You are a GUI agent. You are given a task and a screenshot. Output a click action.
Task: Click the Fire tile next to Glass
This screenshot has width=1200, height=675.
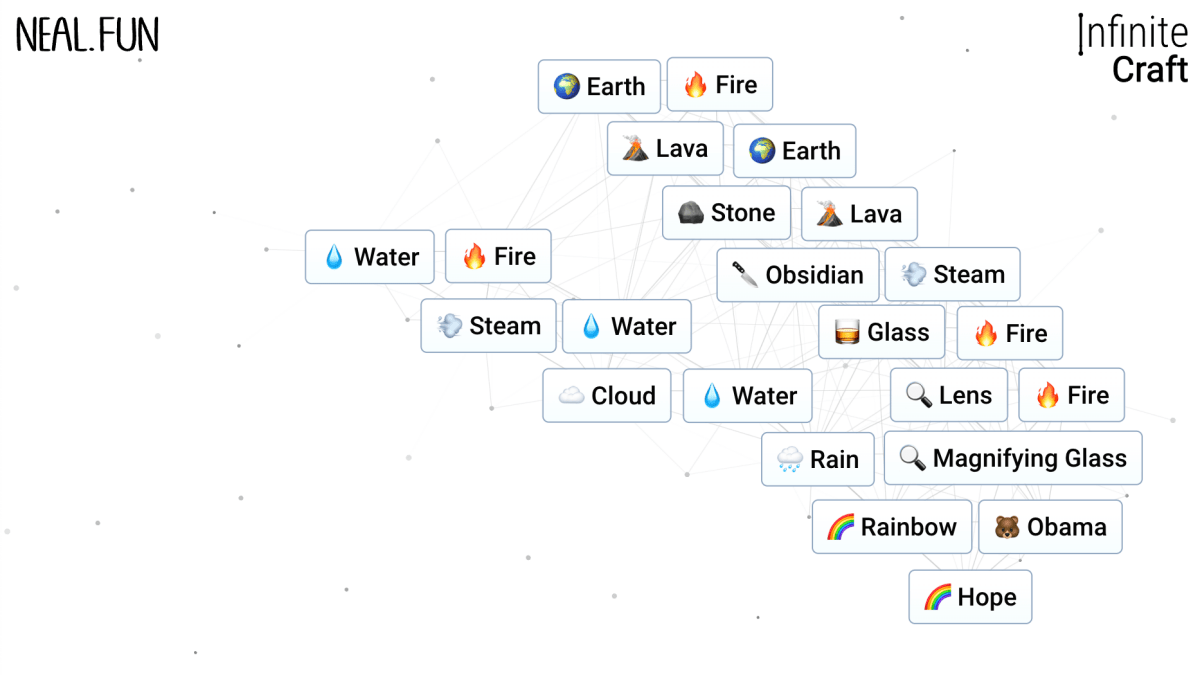tap(1010, 333)
